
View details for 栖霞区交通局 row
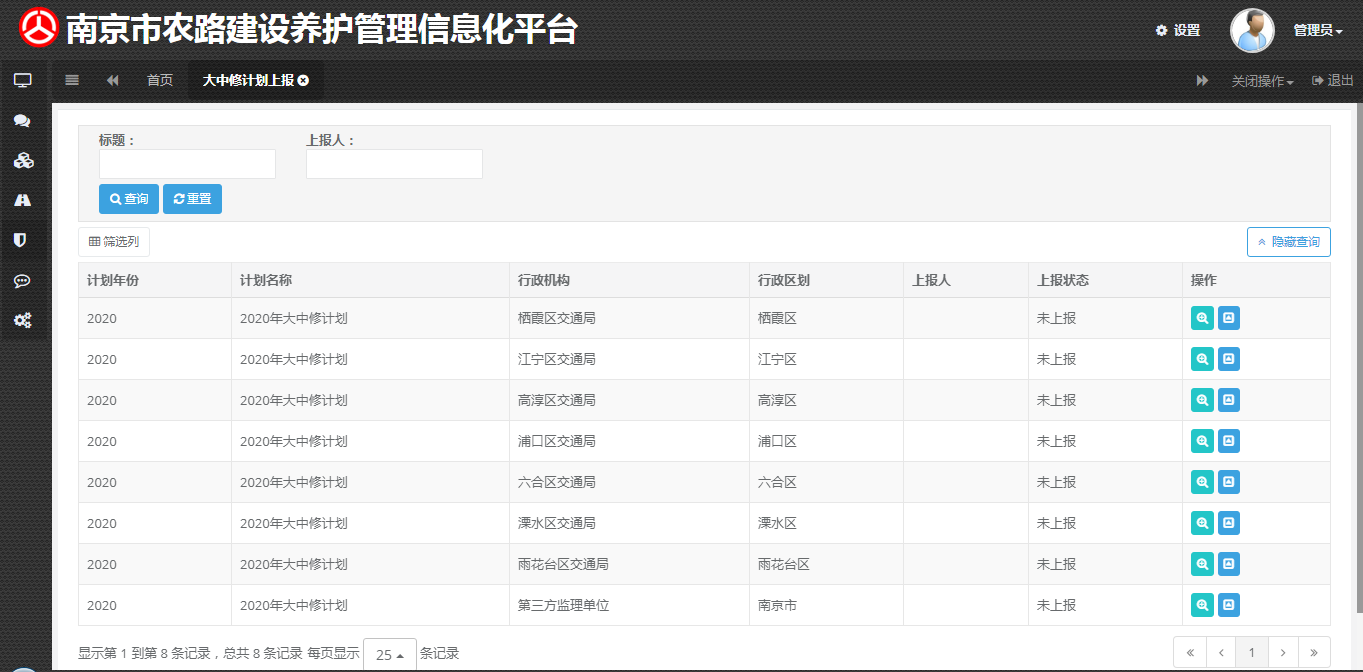click(x=1202, y=318)
